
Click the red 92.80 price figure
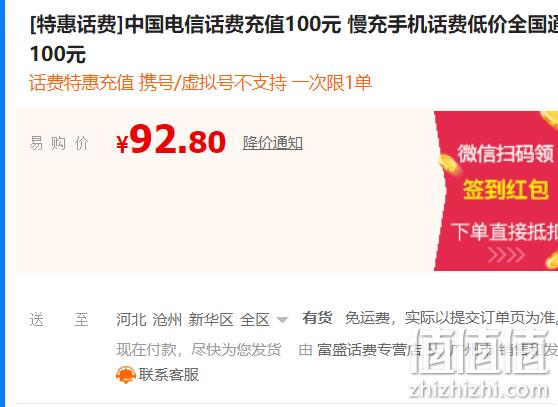tap(177, 139)
